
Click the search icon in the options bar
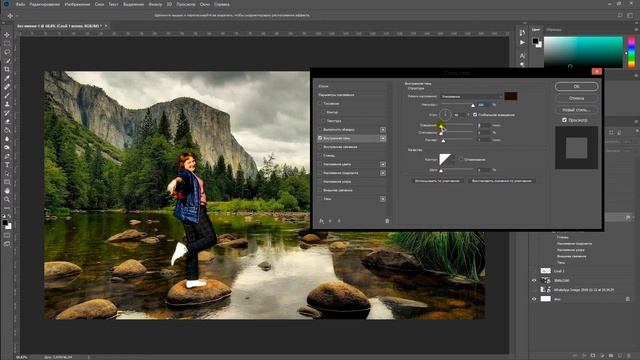pos(620,16)
